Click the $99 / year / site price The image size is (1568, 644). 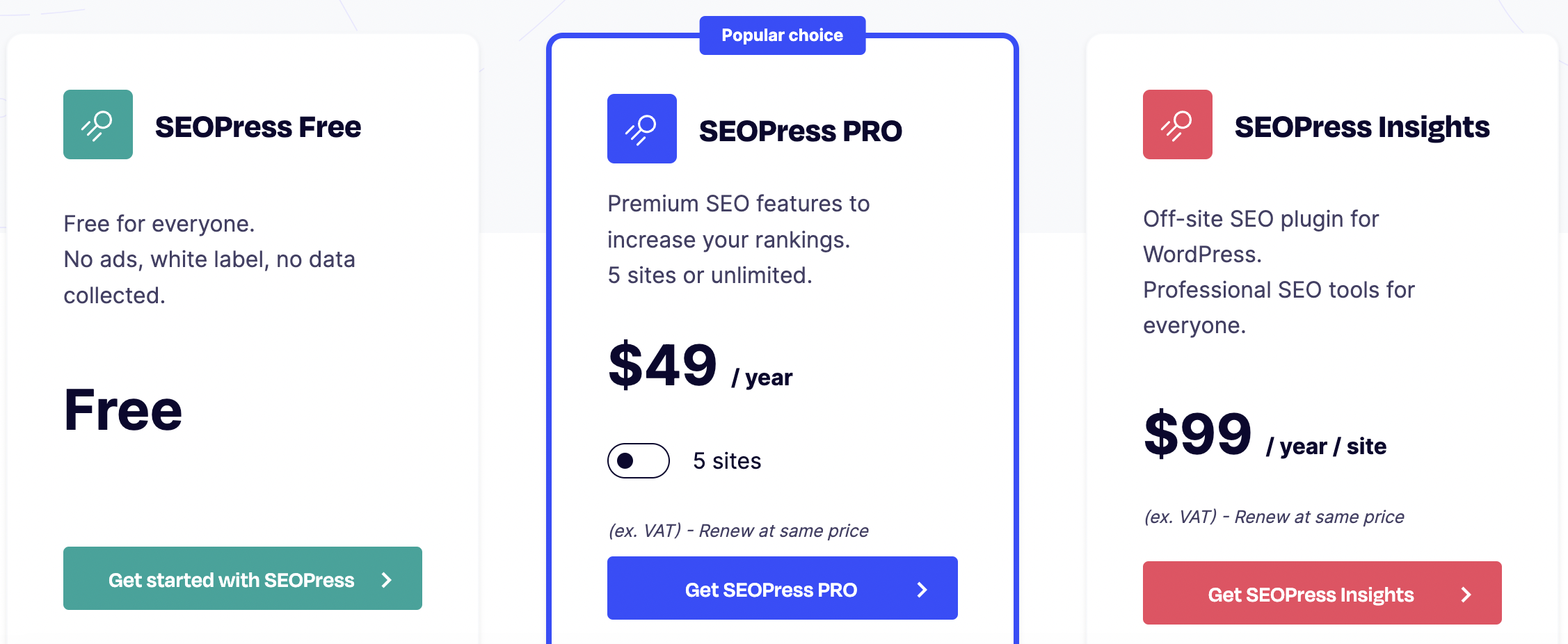pyautogui.click(x=1265, y=435)
